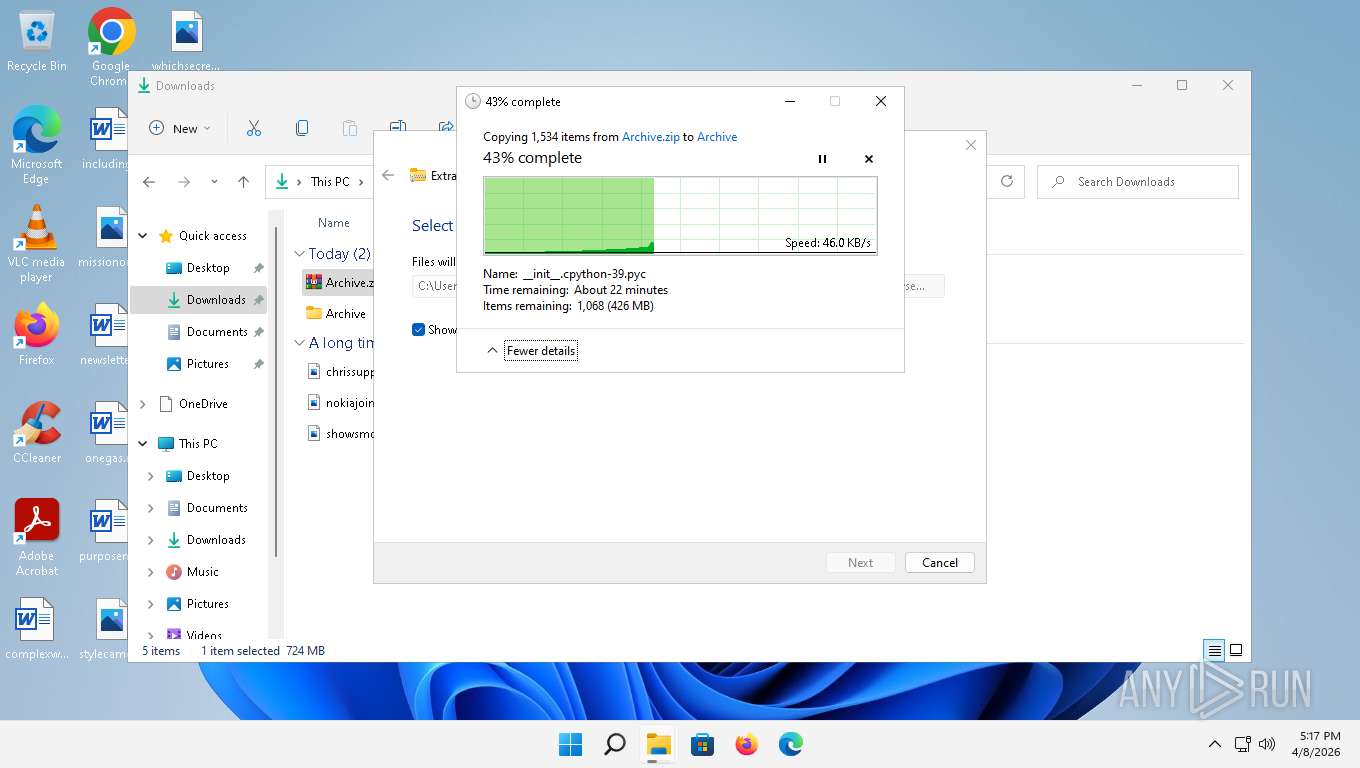Open recent locations dropdown chevron

(214, 182)
